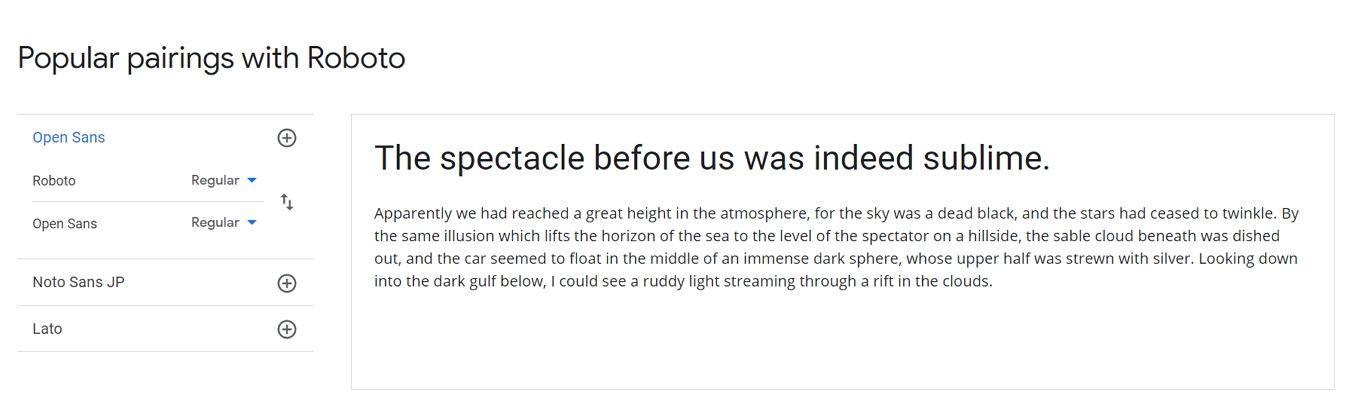1364x413 pixels.
Task: Click the paragraph line starting with 'Apparently'
Action: [x=836, y=214]
